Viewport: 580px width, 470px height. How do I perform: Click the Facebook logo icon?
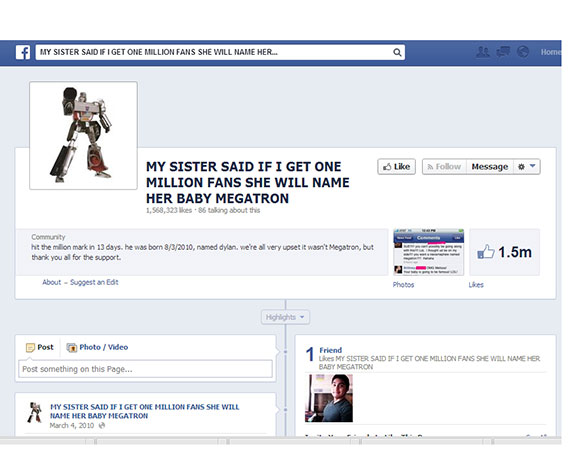(x=23, y=52)
